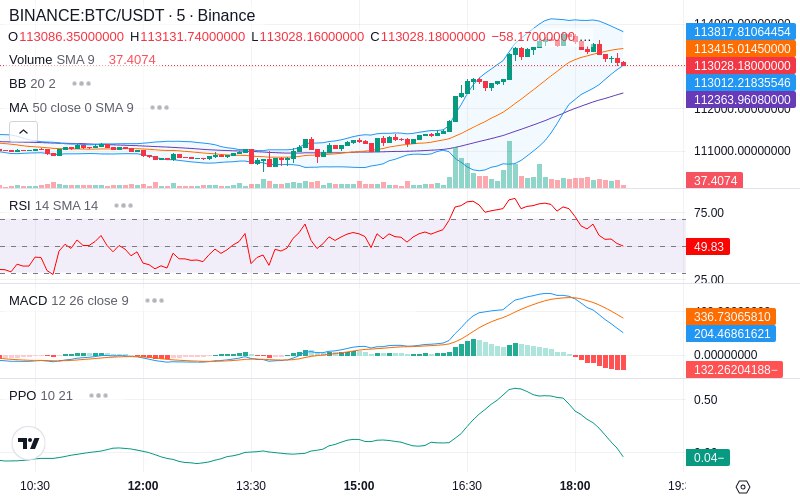Click the 16:30 time axis label
Image resolution: width=800 pixels, height=500 pixels.
467,486
